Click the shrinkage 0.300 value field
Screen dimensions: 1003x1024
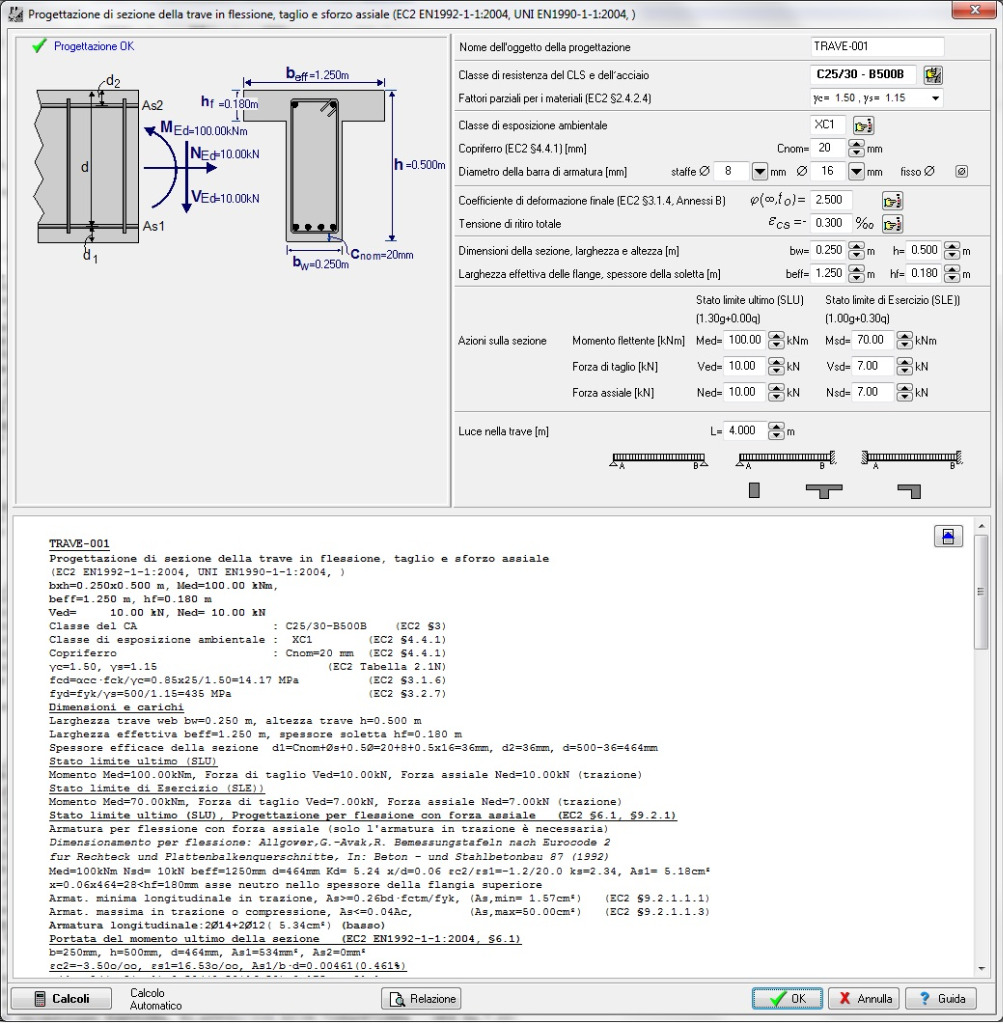click(x=831, y=223)
